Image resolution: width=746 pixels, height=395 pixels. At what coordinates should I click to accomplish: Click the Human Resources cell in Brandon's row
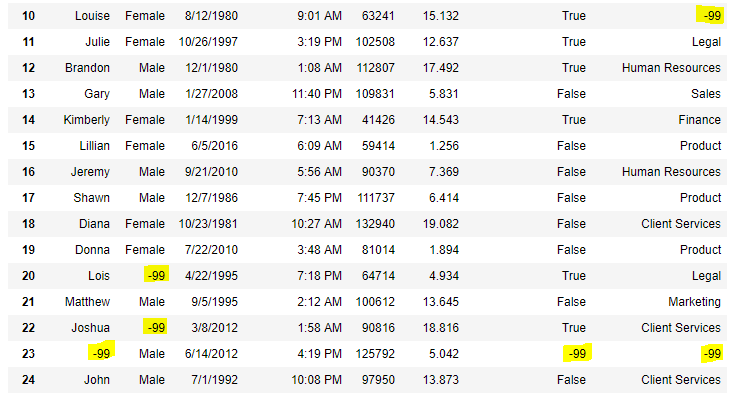[x=671, y=68]
